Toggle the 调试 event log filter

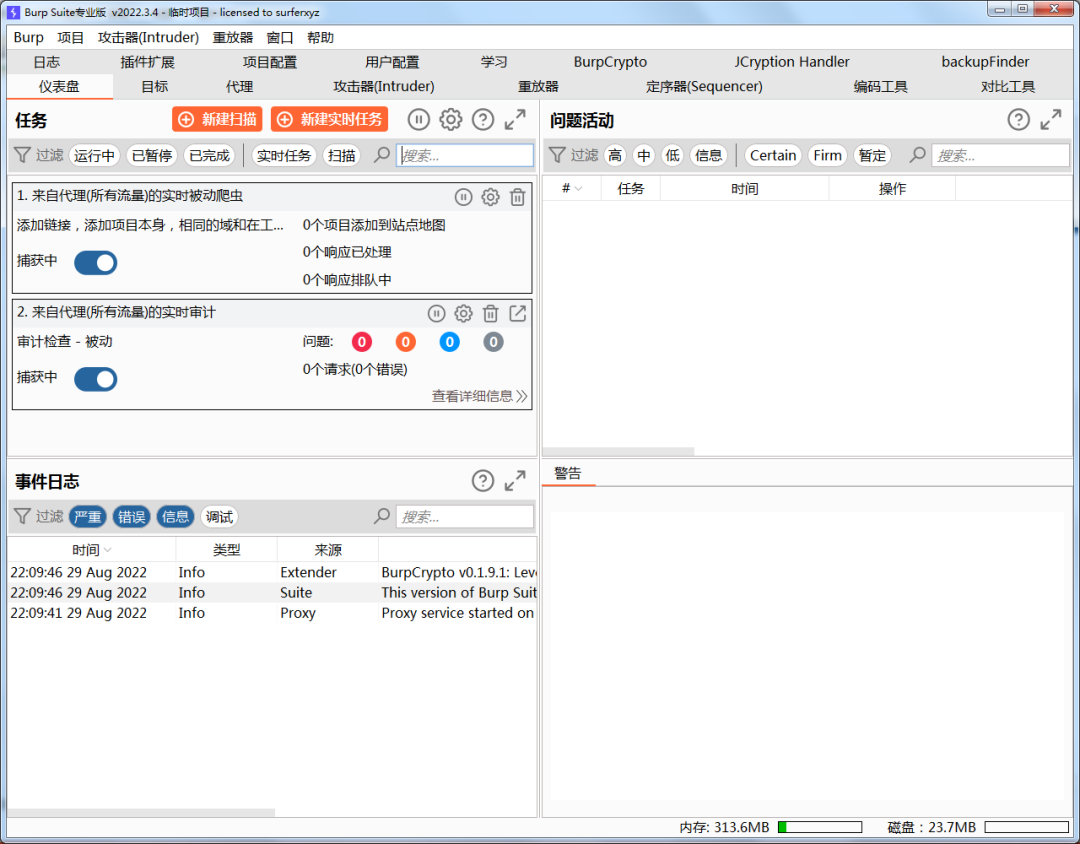[219, 517]
